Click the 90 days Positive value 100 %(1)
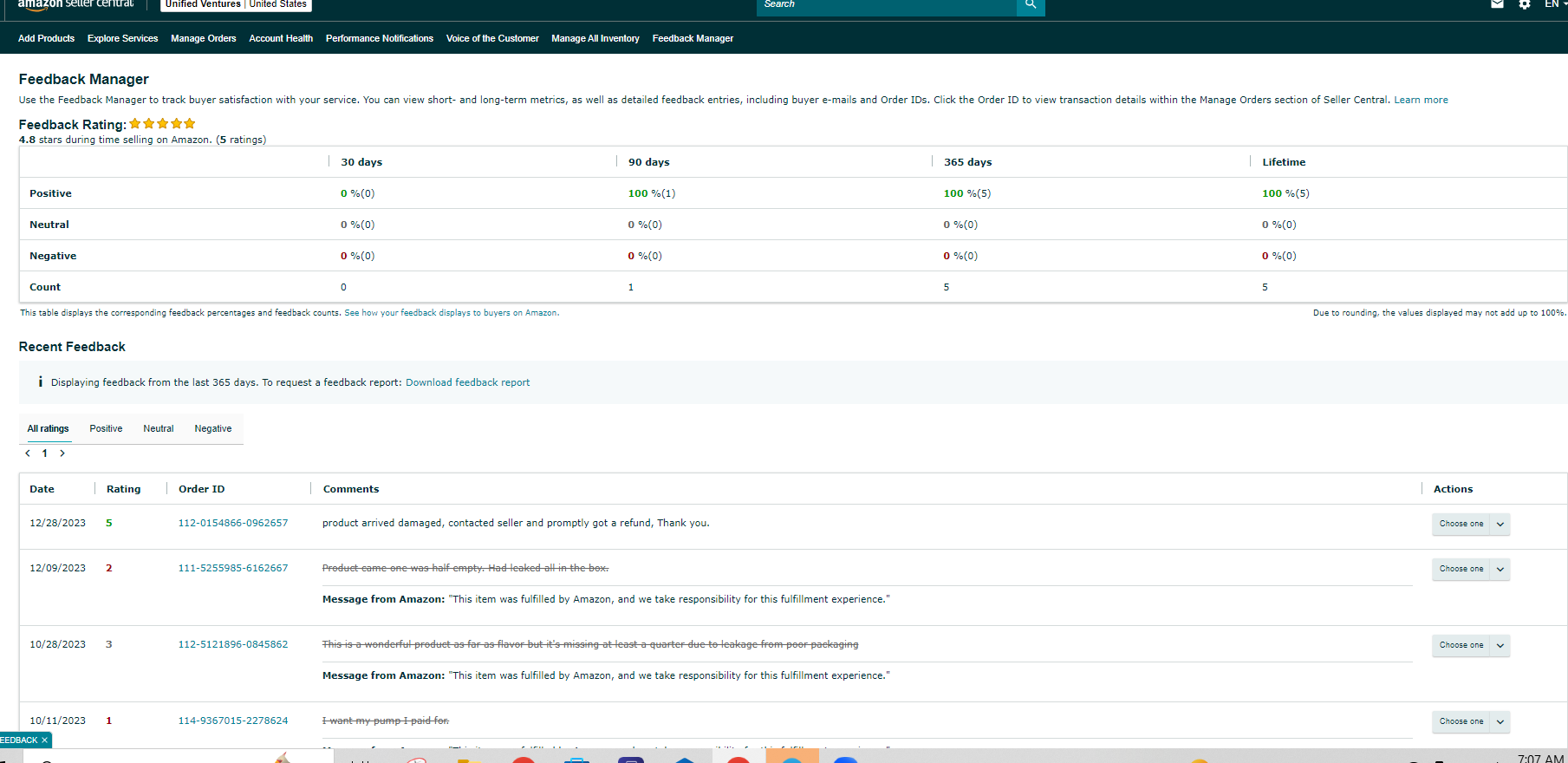This screenshot has height=763, width=1568. [x=652, y=193]
